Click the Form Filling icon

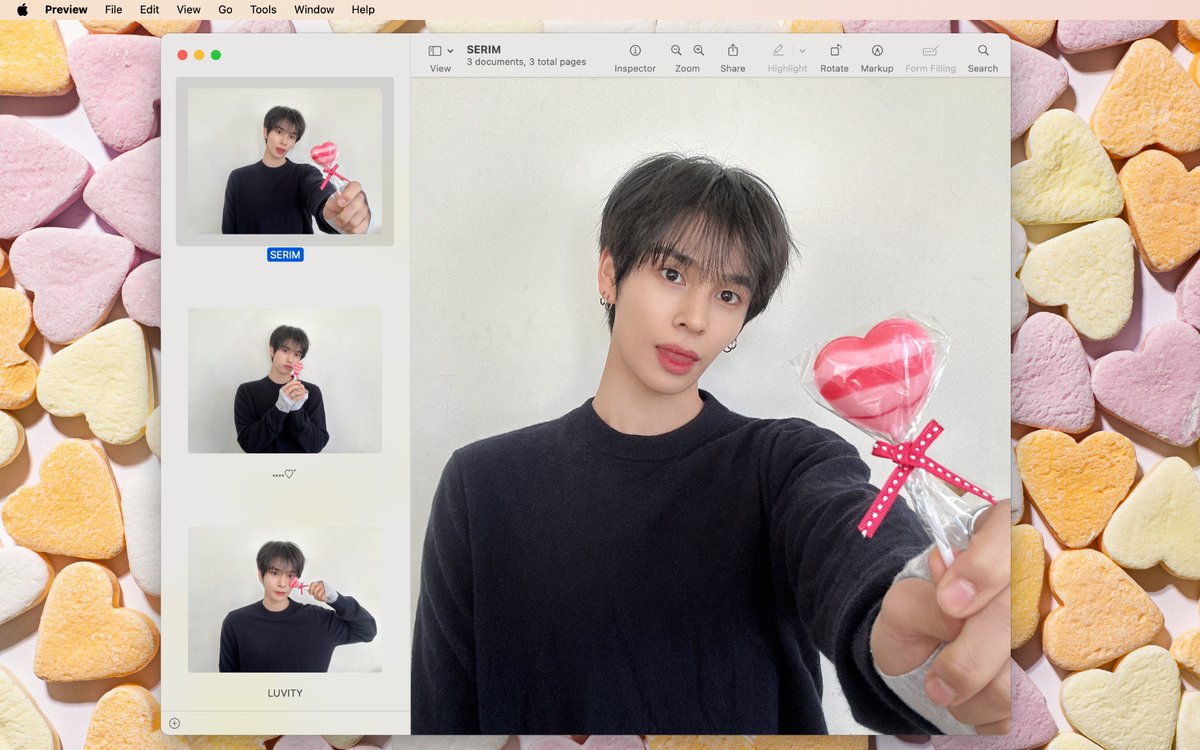[930, 50]
